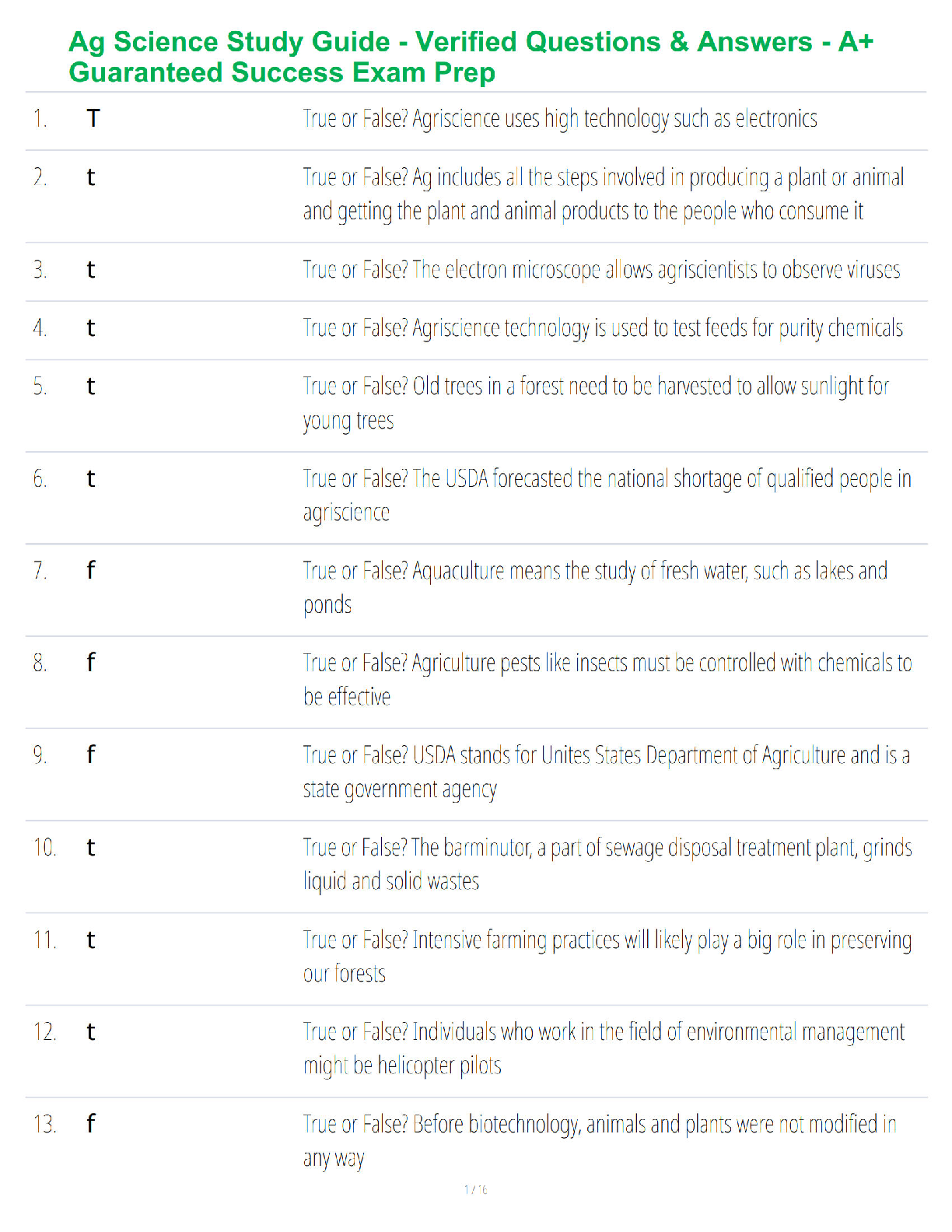Select the intensive farming practices question
Screen dimensions: 952x1232
[x=607, y=957]
